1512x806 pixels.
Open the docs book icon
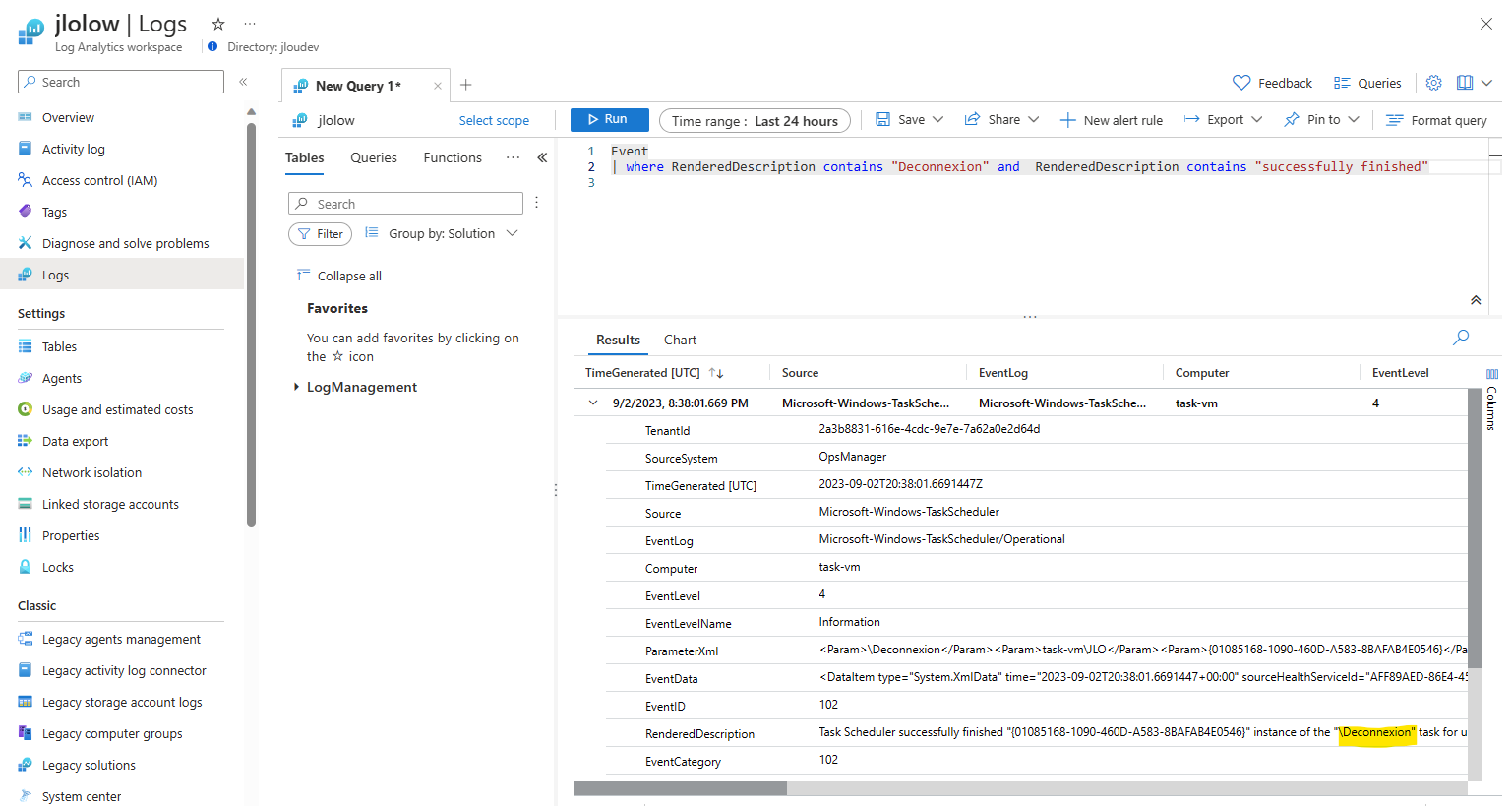point(1465,83)
